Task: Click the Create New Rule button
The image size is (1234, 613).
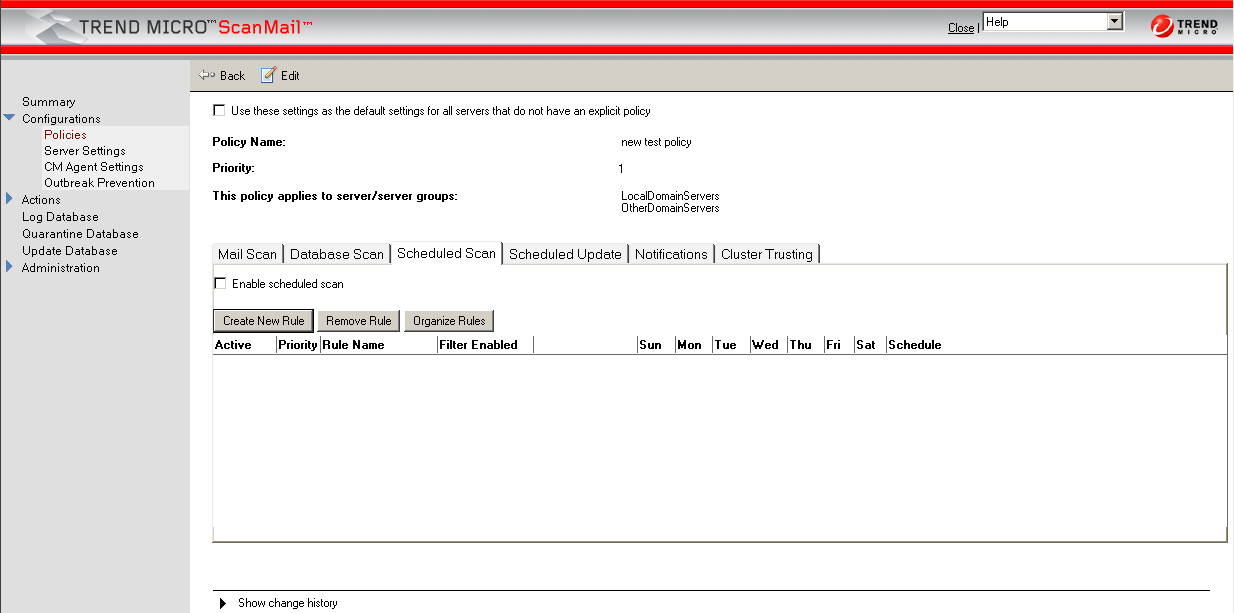Action: pyautogui.click(x=264, y=321)
